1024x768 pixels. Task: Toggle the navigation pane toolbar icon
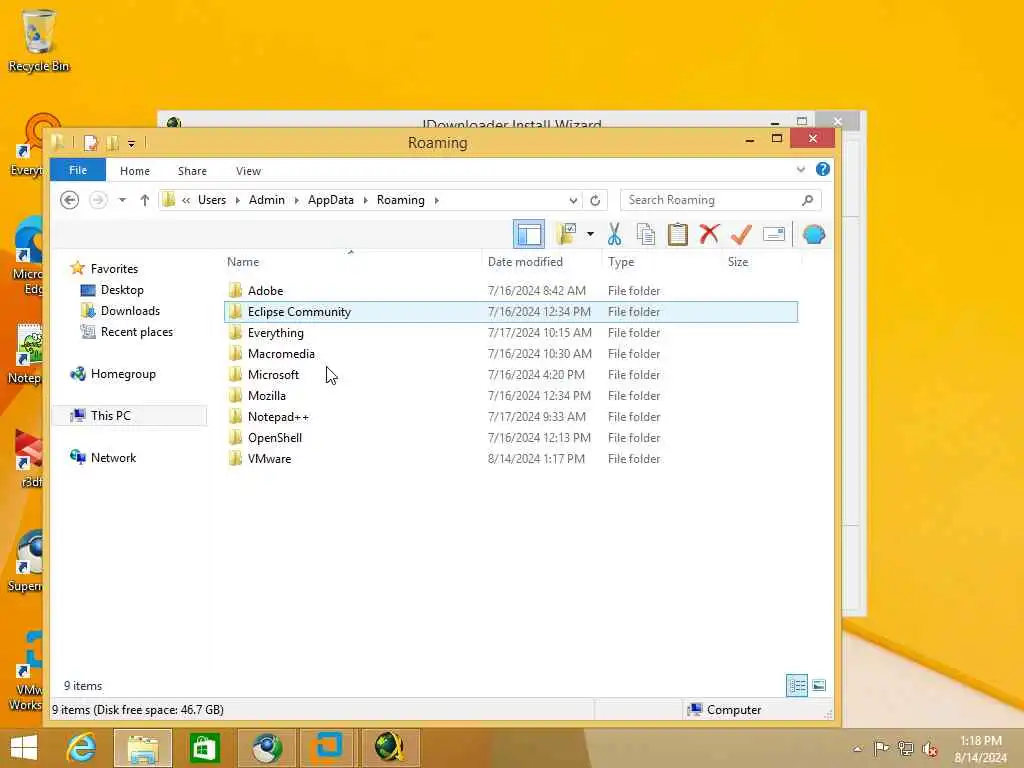[529, 234]
